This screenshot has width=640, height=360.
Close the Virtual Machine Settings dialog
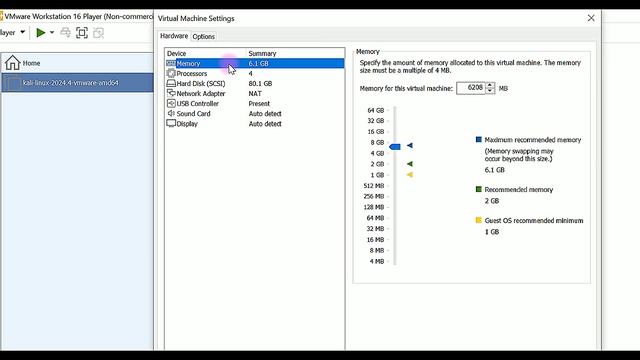pyautogui.click(x=591, y=18)
